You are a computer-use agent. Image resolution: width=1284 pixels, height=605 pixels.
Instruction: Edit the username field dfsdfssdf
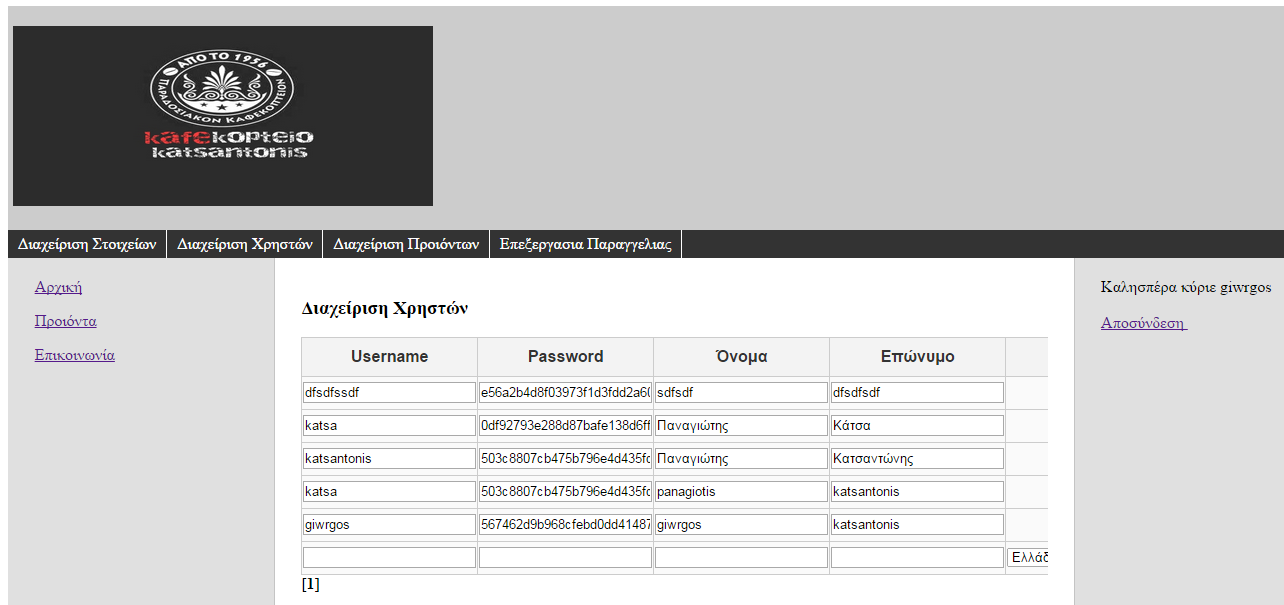pos(389,393)
